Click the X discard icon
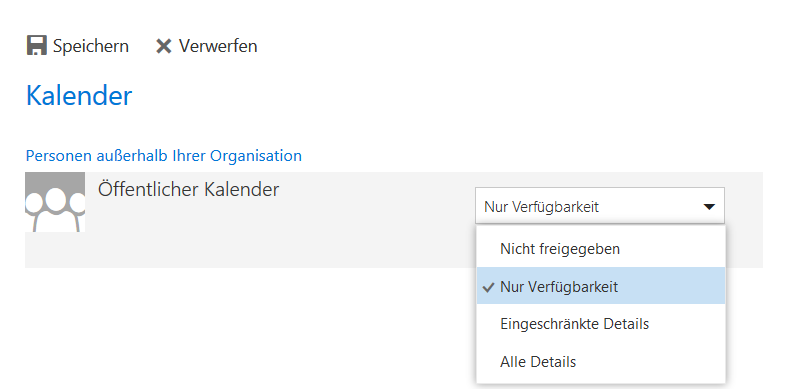This screenshot has height=389, width=803. tap(163, 47)
